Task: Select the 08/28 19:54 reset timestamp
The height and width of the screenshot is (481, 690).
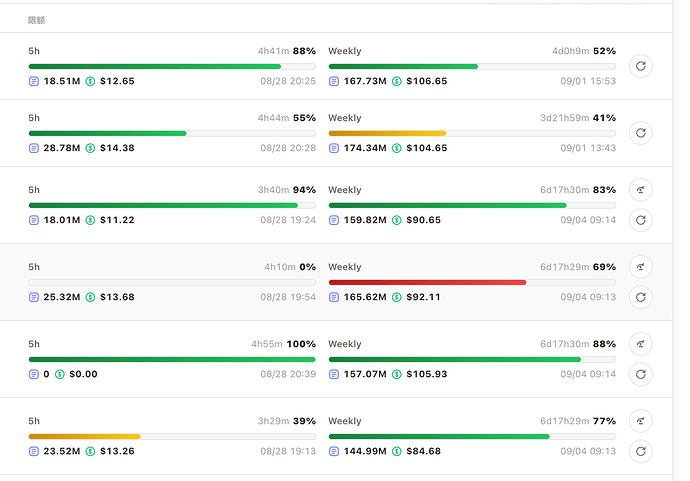Action: [x=288, y=297]
